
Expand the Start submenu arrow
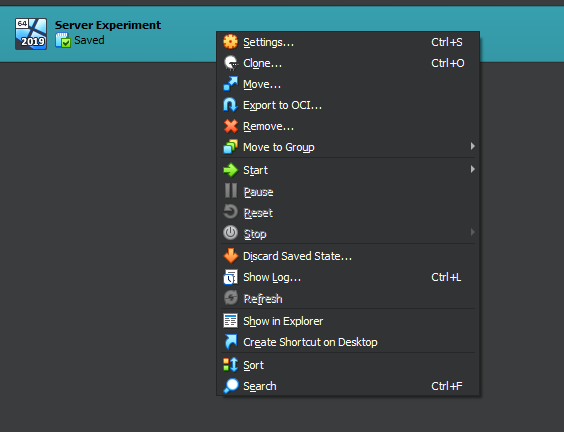(x=473, y=169)
